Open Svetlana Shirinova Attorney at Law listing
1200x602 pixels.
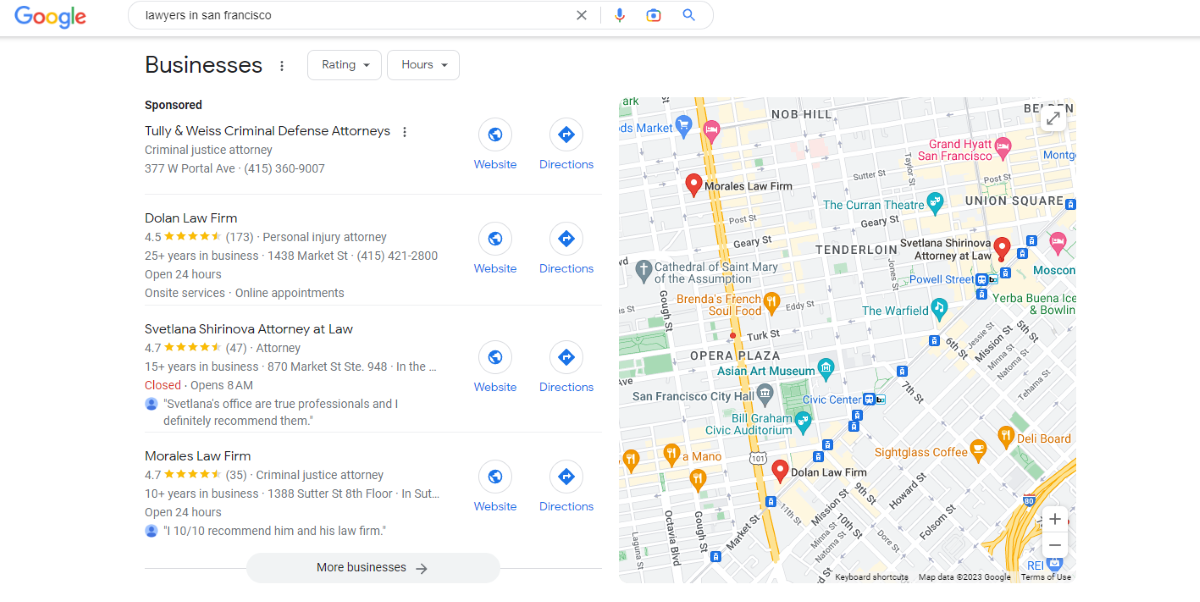click(x=249, y=329)
